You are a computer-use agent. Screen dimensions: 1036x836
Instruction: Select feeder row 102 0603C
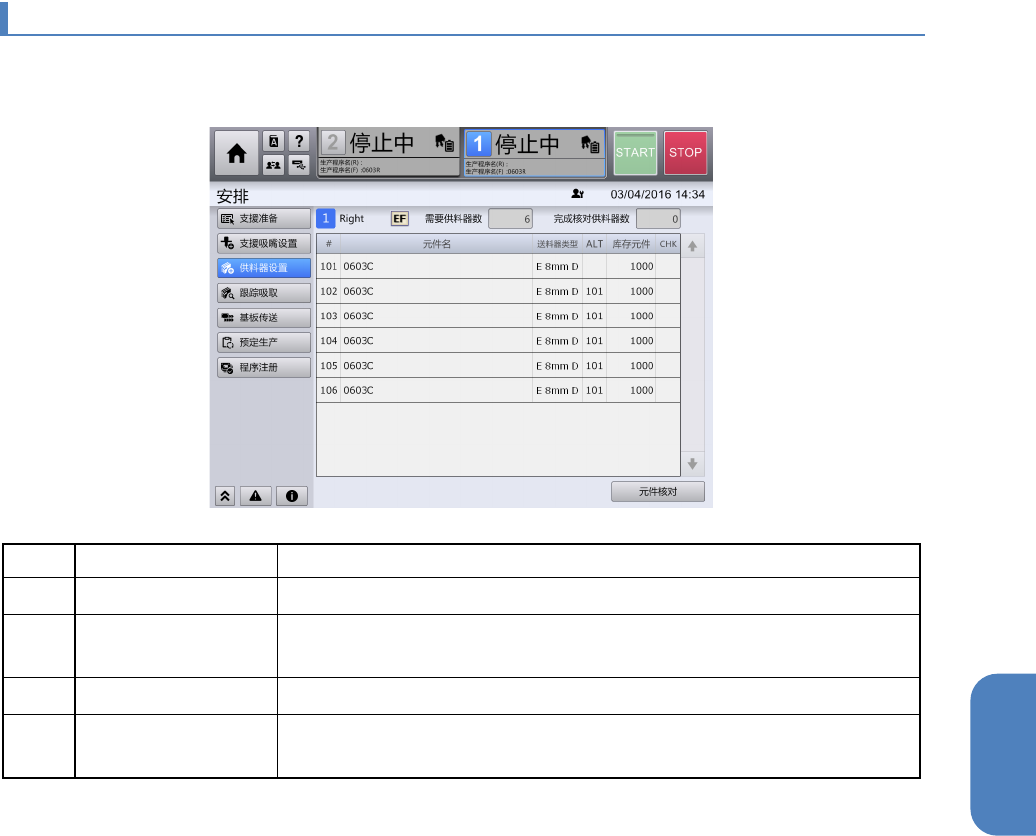tap(498, 291)
